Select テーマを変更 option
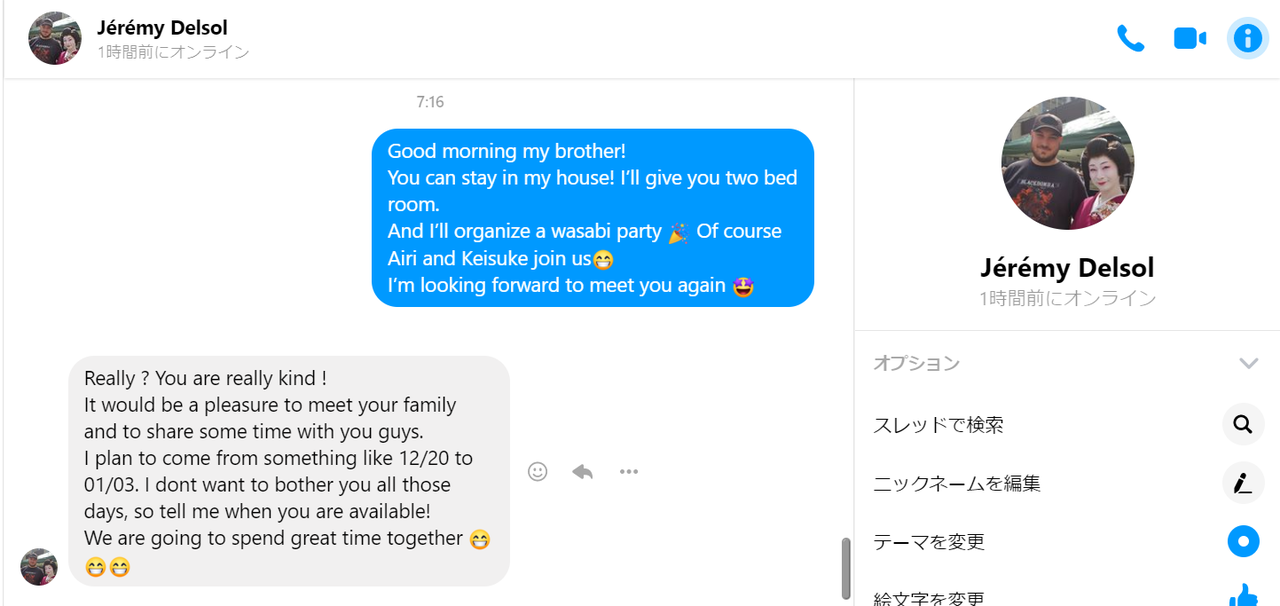Viewport: 1280px width, 606px height. pyautogui.click(x=929, y=542)
